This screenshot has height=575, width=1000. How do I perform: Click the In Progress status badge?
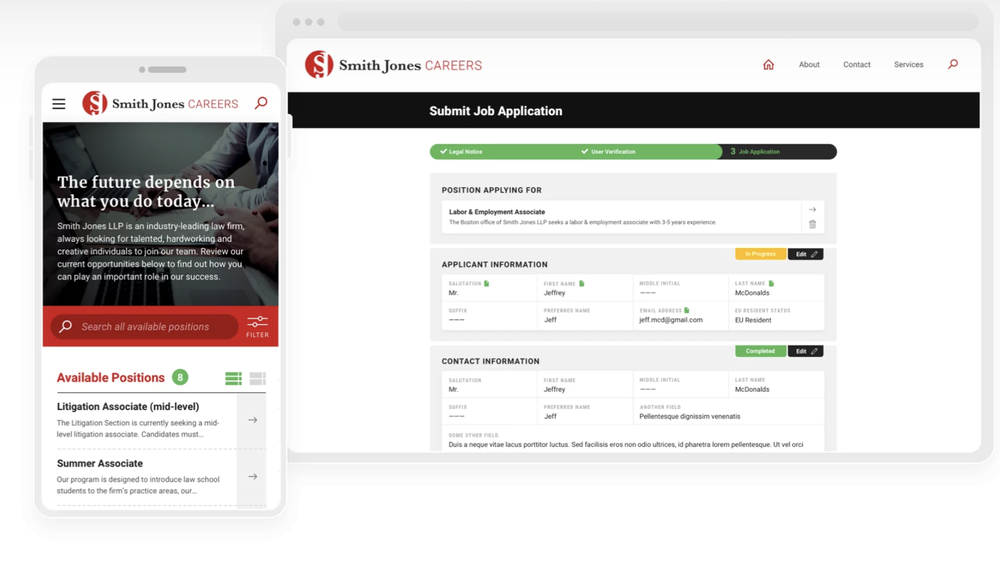tap(760, 254)
